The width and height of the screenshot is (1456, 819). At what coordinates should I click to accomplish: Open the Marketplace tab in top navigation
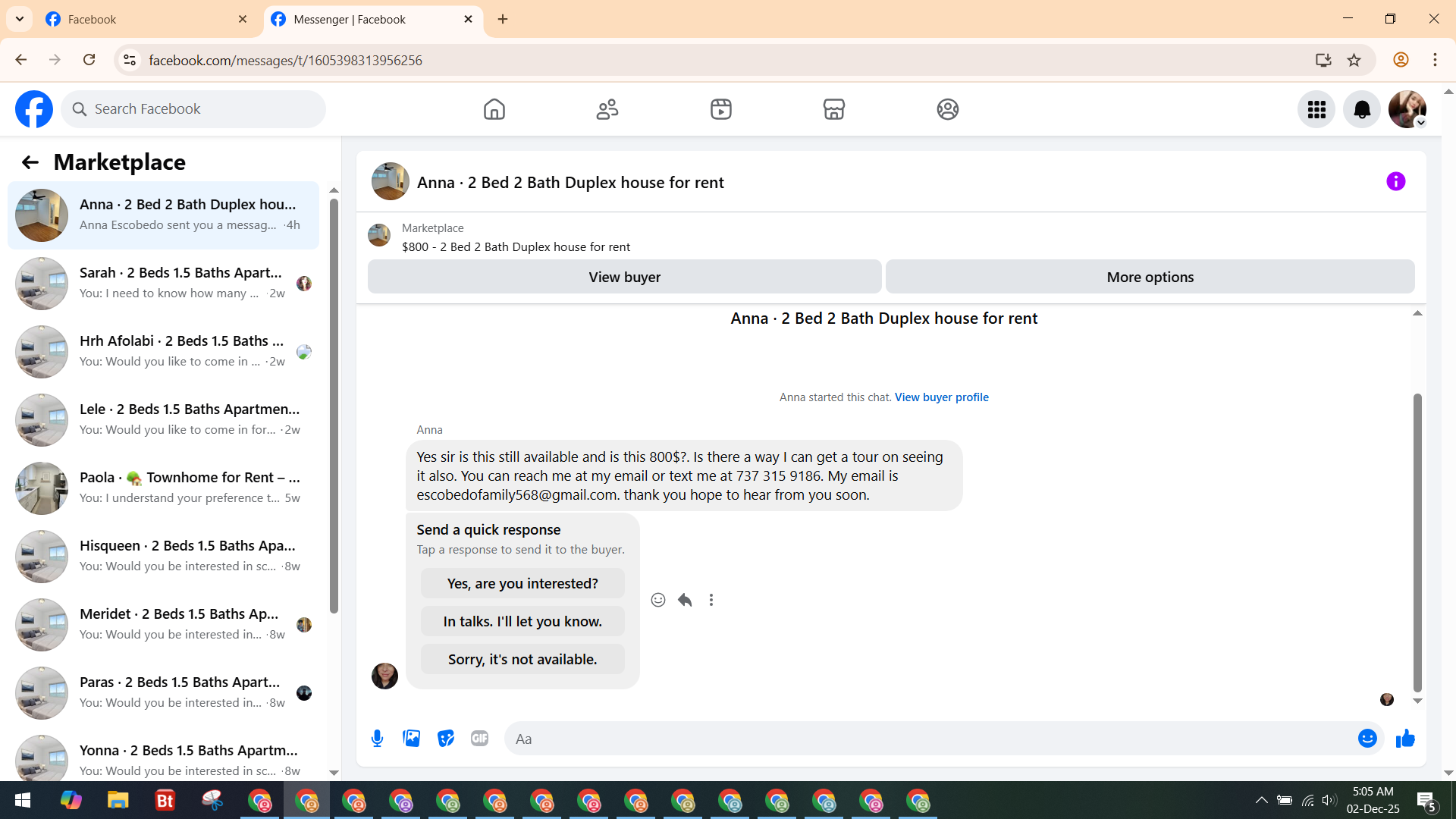tap(833, 109)
